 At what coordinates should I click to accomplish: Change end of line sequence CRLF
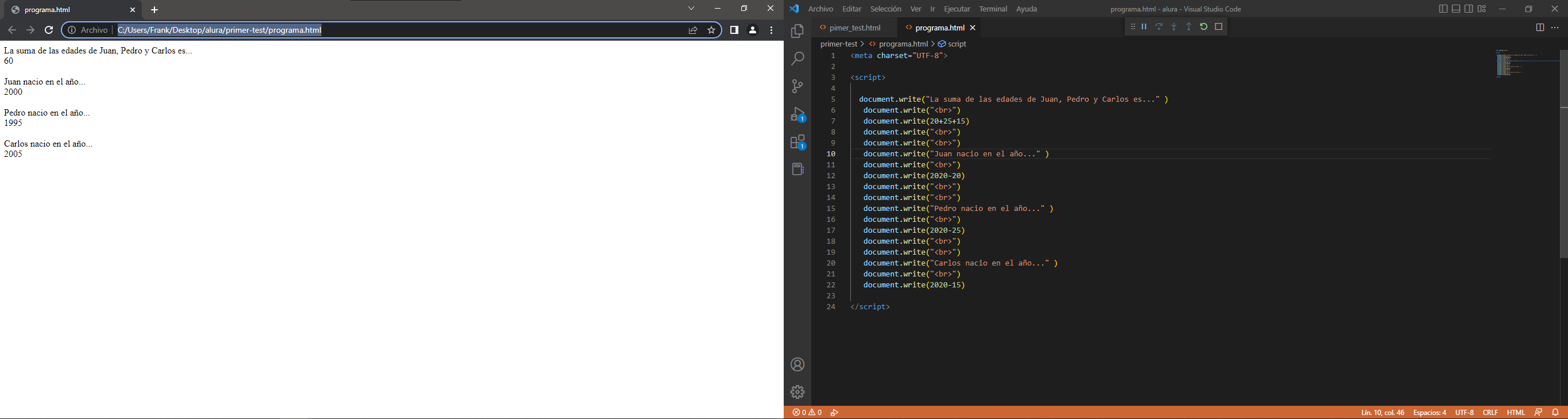[x=1490, y=412]
